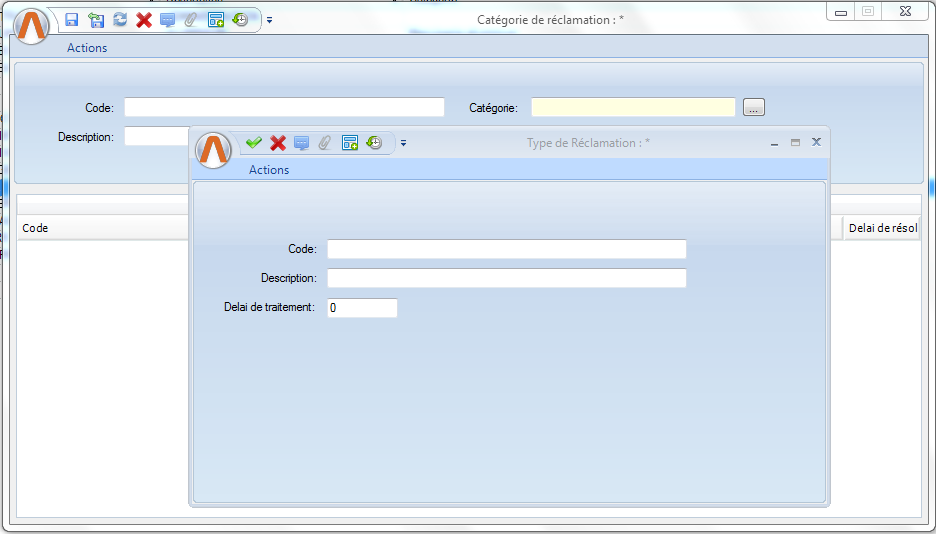This screenshot has height=534, width=936.
Task: Expand quick access customize arrow in the Catégorie toolbar
Action: pyautogui.click(x=270, y=20)
